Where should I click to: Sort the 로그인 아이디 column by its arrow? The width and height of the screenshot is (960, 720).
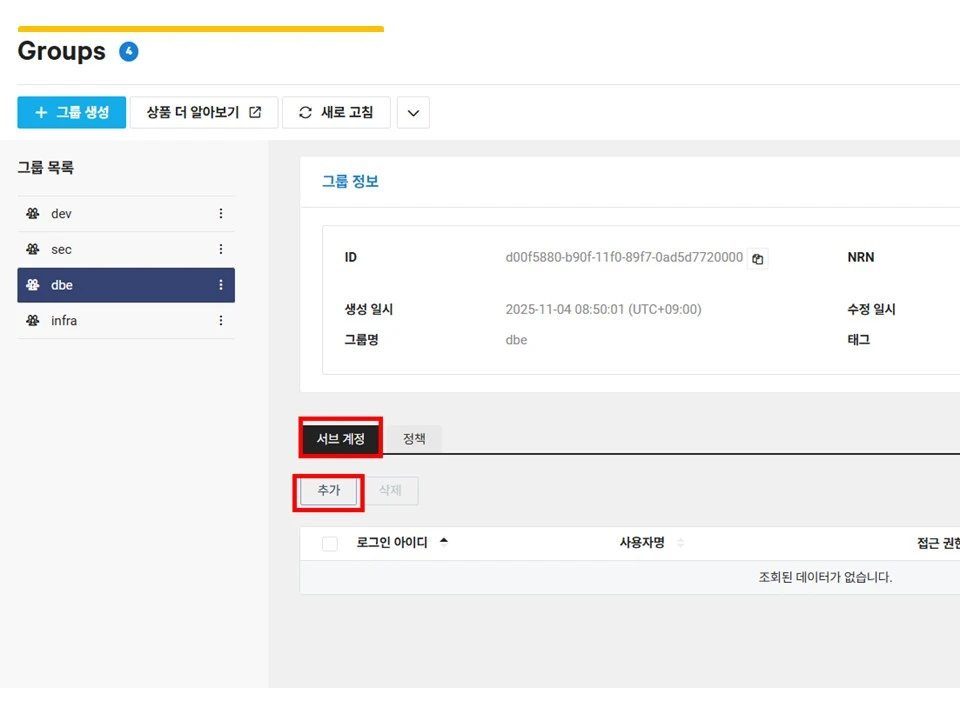click(x=444, y=540)
